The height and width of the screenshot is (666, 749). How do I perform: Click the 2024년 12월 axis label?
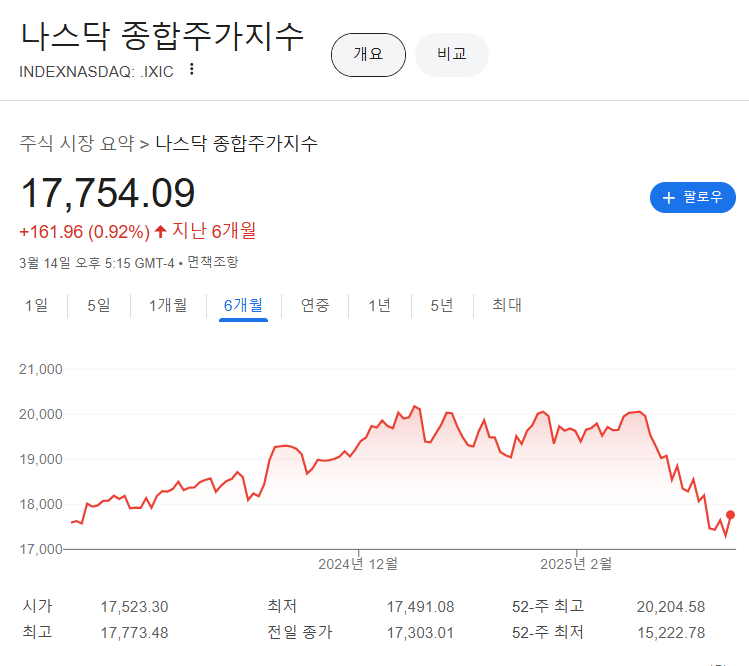[x=358, y=564]
